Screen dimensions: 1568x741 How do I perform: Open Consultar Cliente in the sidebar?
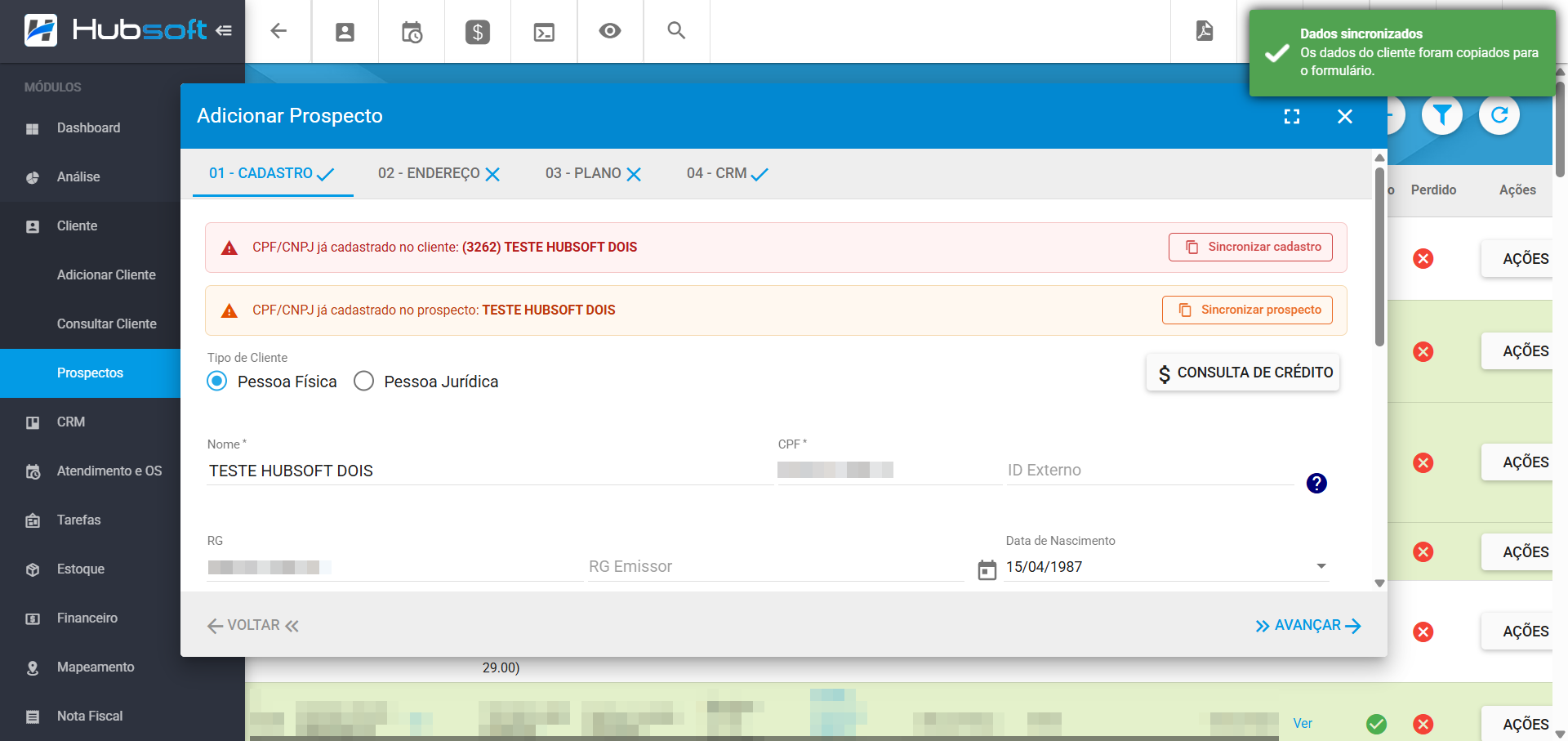coord(107,324)
